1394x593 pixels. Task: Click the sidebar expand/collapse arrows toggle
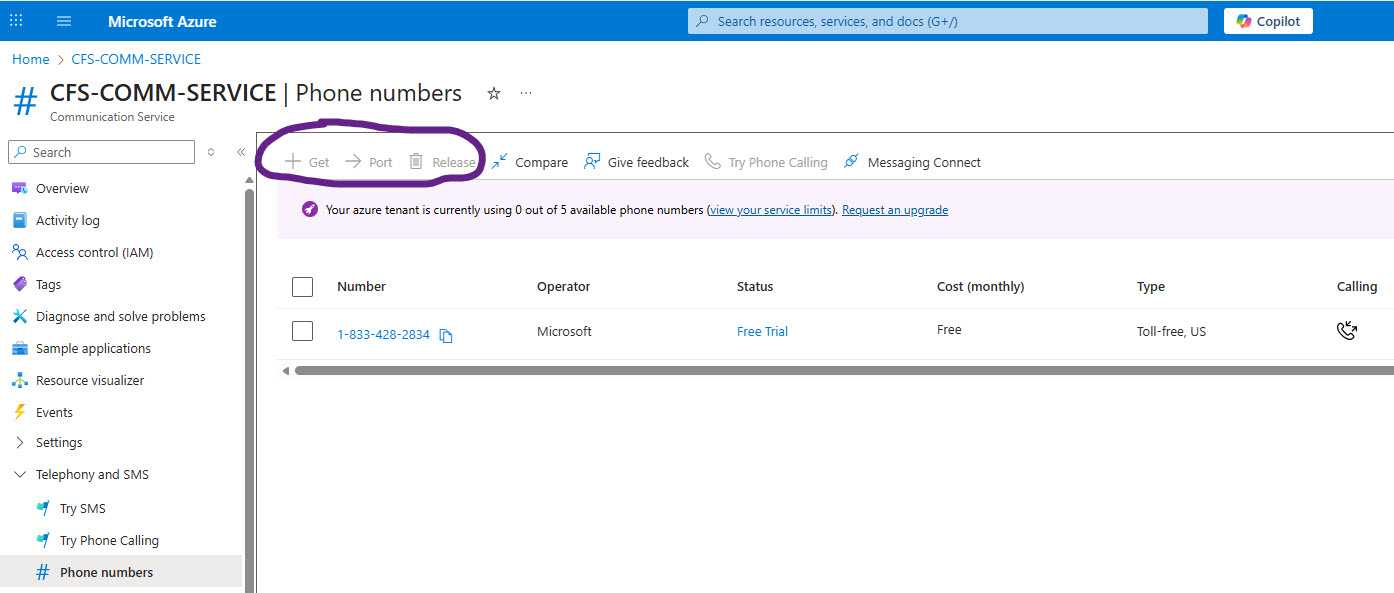click(x=211, y=152)
